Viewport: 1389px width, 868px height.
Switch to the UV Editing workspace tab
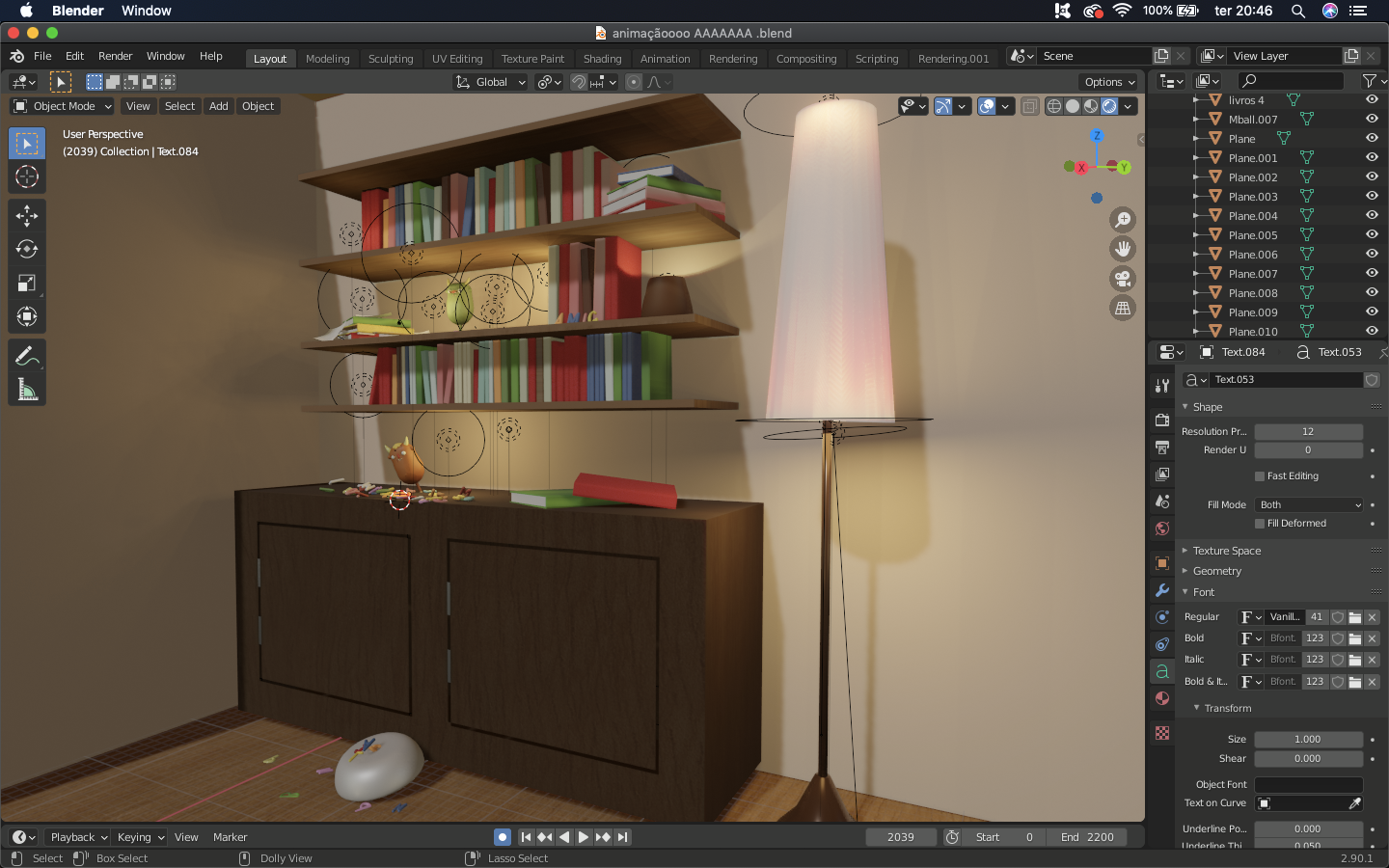tap(457, 59)
